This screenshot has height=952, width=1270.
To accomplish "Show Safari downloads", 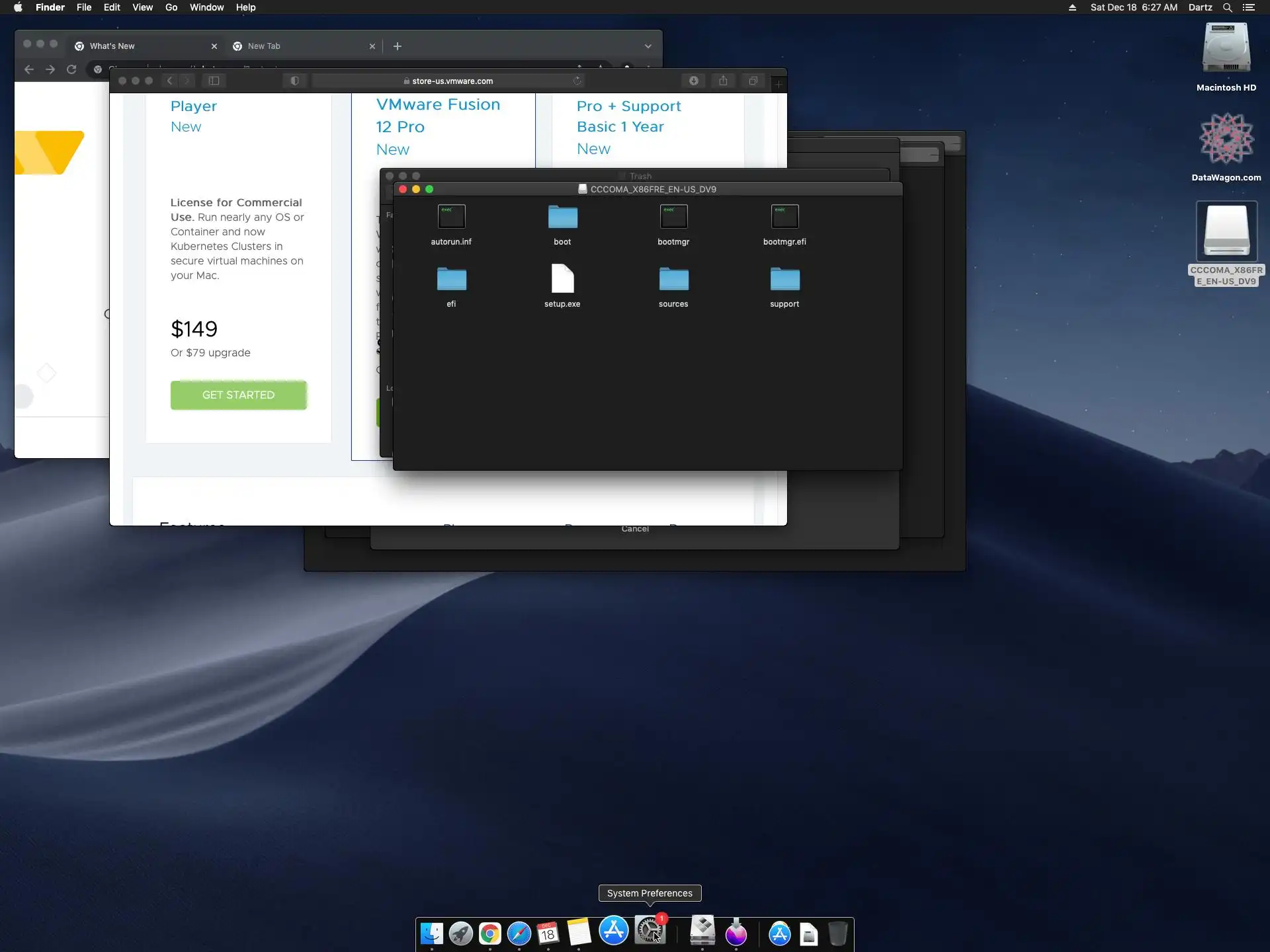I will coord(693,81).
